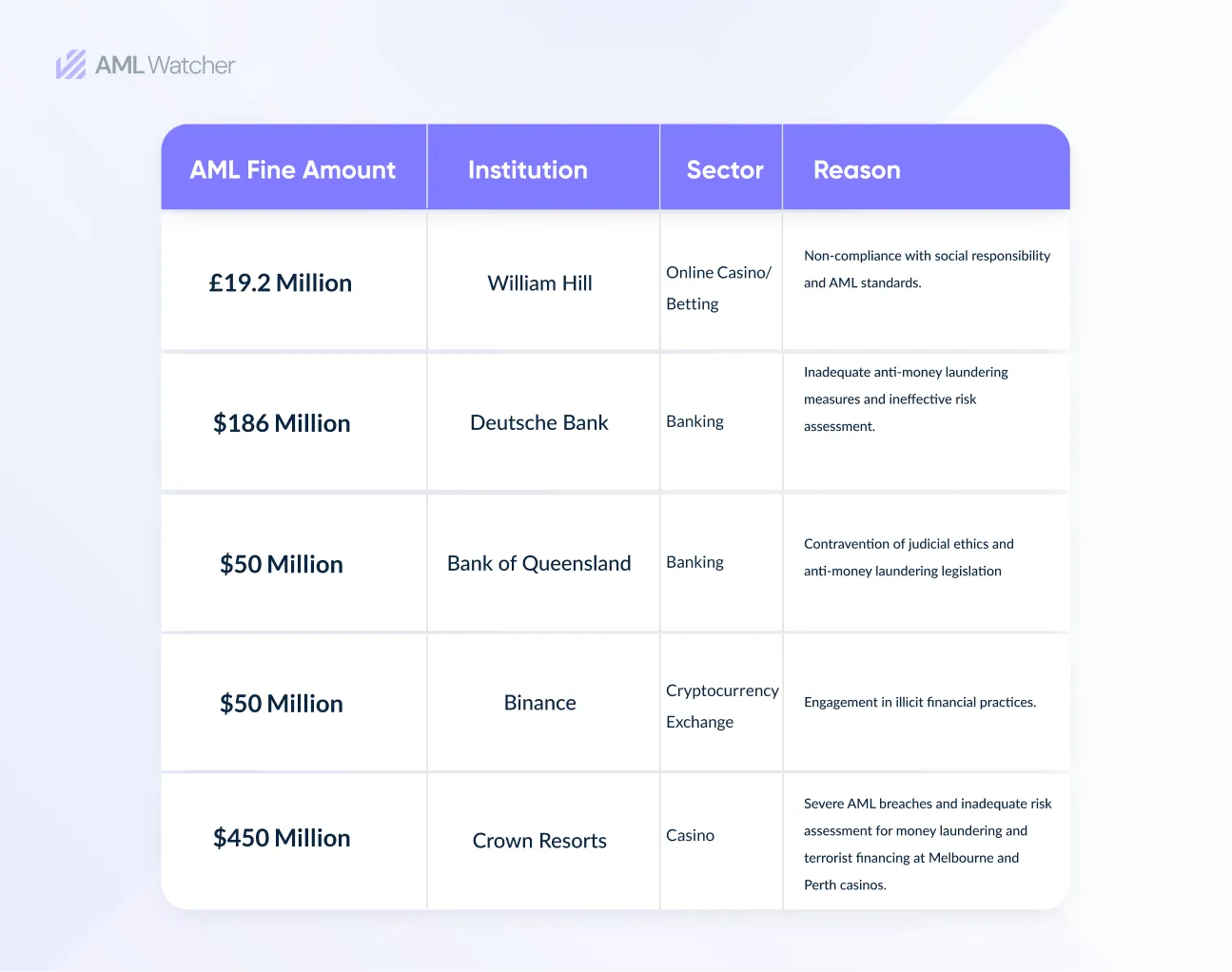This screenshot has height=972, width=1232.
Task: Select the William Hill institution cell
Action: (x=539, y=282)
